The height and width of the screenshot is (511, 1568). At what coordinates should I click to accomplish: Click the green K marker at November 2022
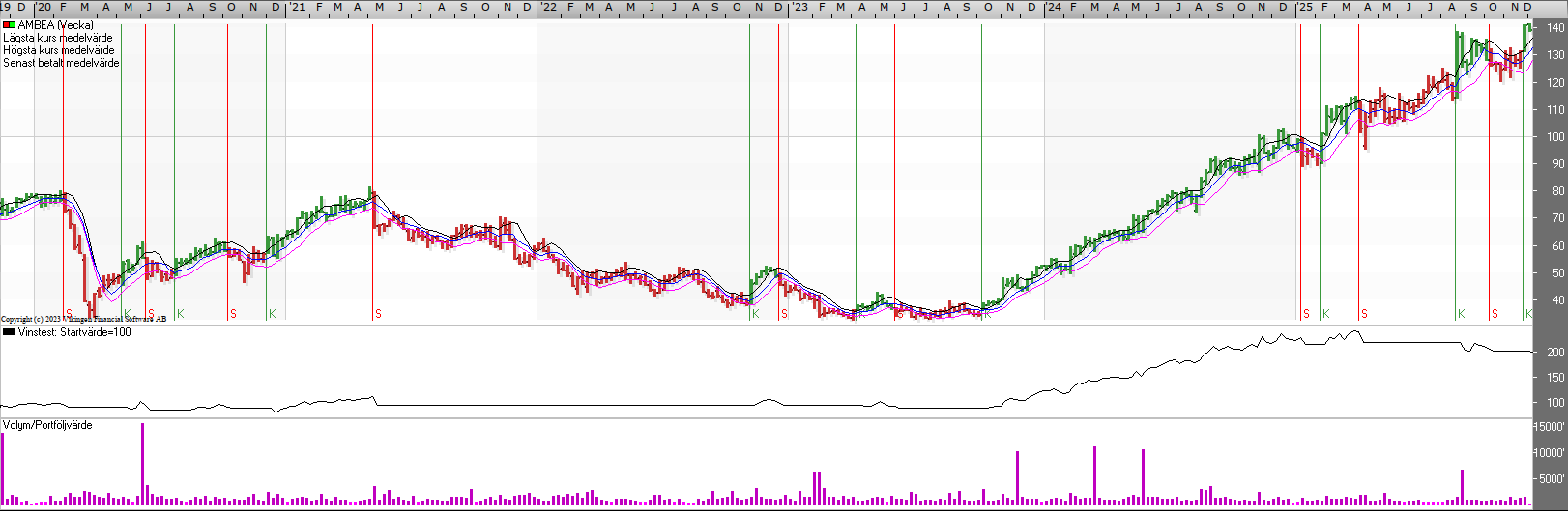756,314
